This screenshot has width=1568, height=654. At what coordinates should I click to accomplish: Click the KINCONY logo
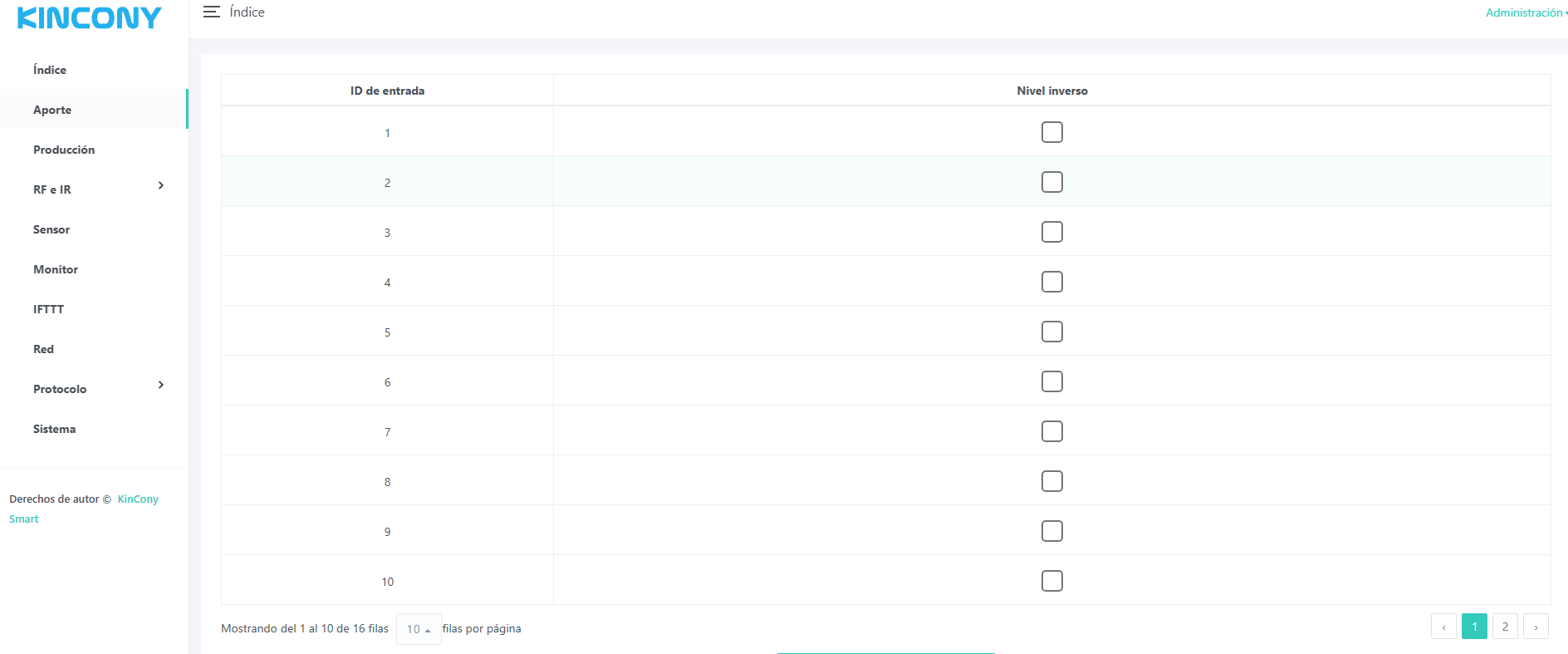click(x=90, y=18)
